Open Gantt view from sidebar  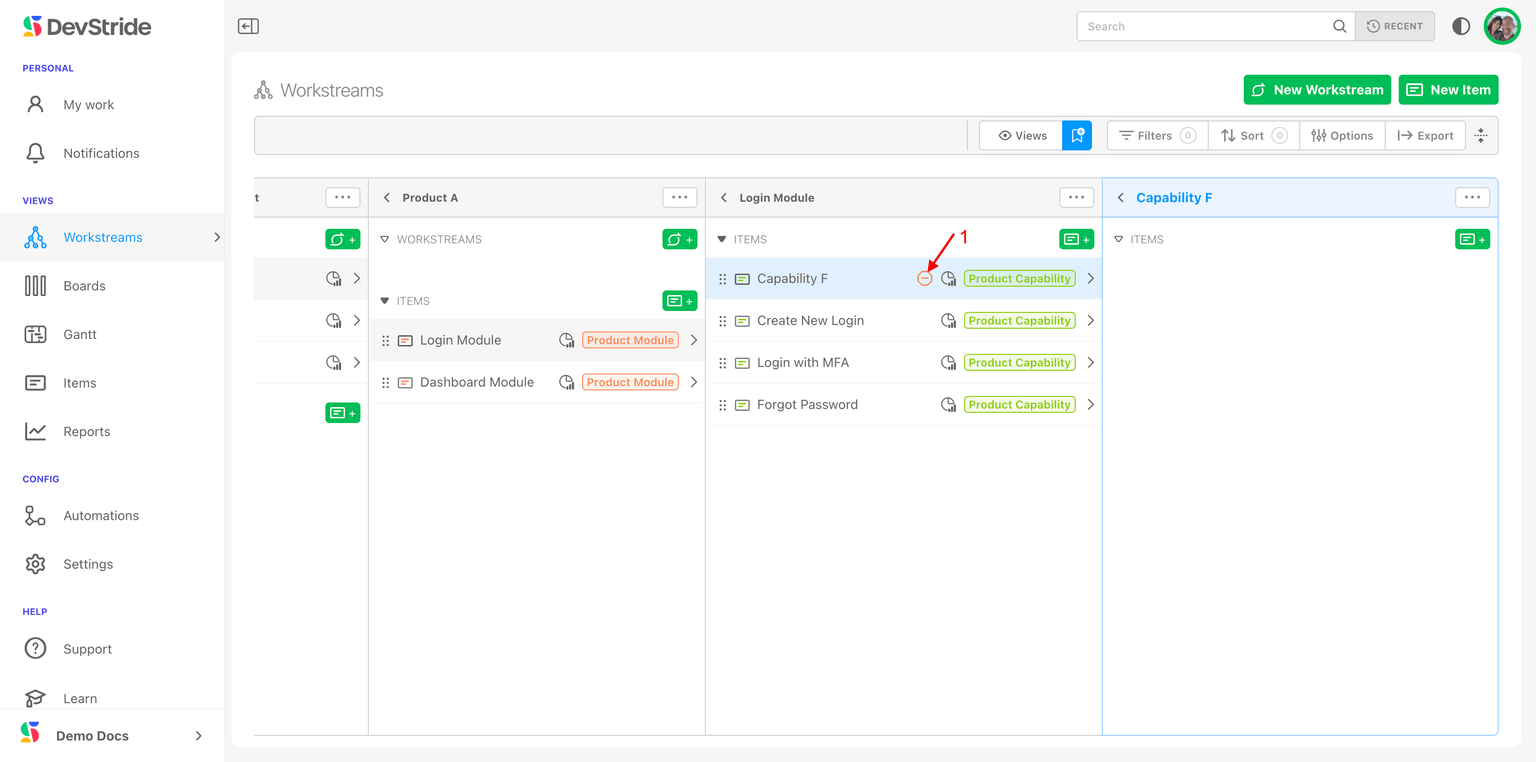coord(80,335)
